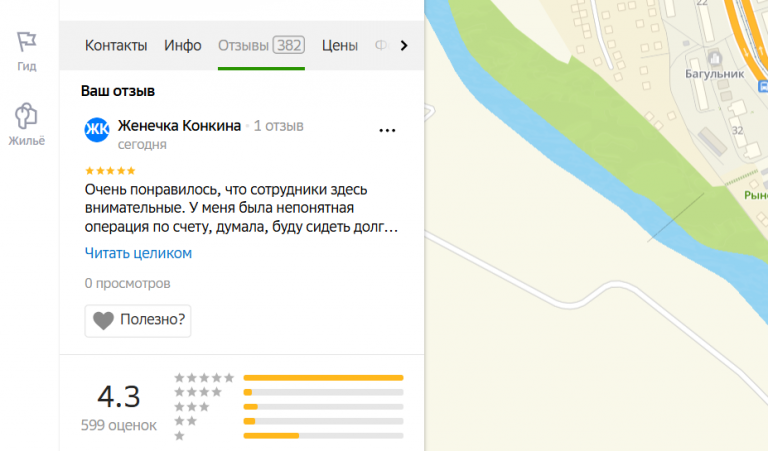Open the Отзывы tab
Image resolution: width=768 pixels, height=451 pixels.
pos(261,46)
